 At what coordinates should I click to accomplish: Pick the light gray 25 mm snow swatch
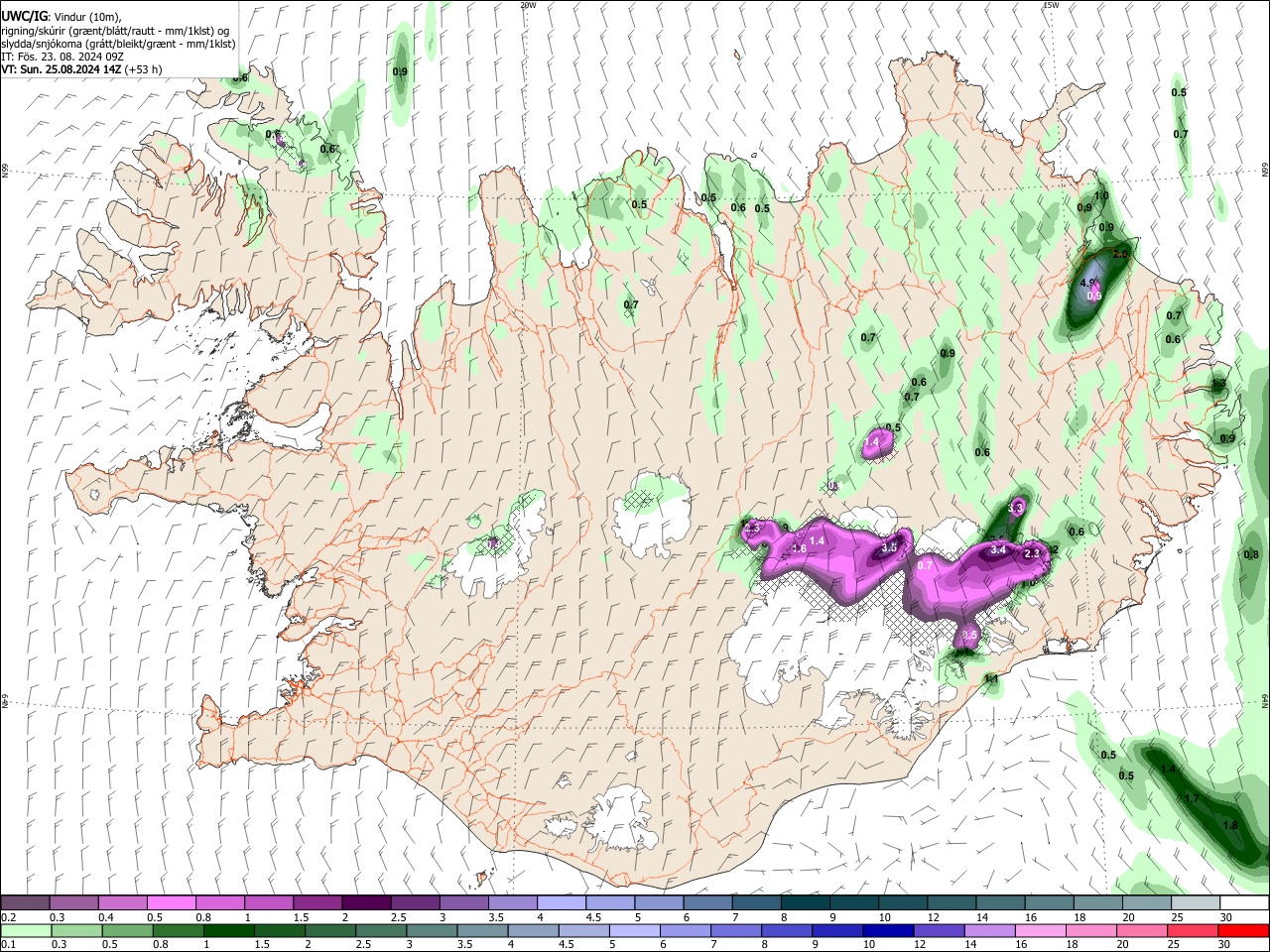pyautogui.click(x=1196, y=903)
